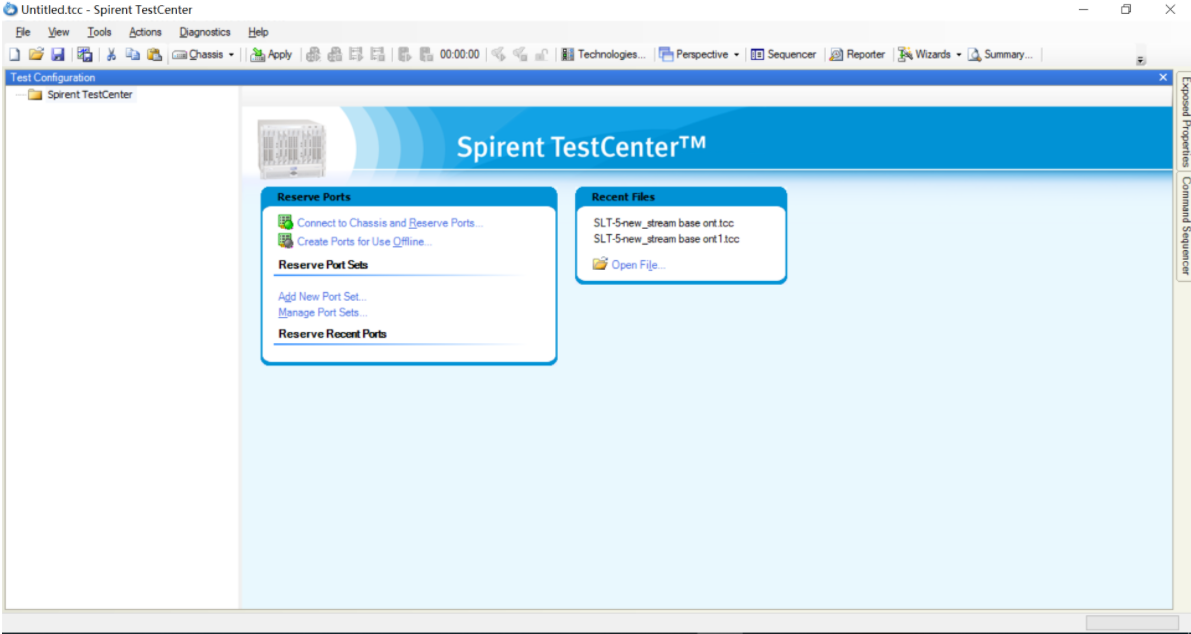This screenshot has width=1191, height=634.
Task: Cut using the scissors toolbar icon
Action: [110, 54]
